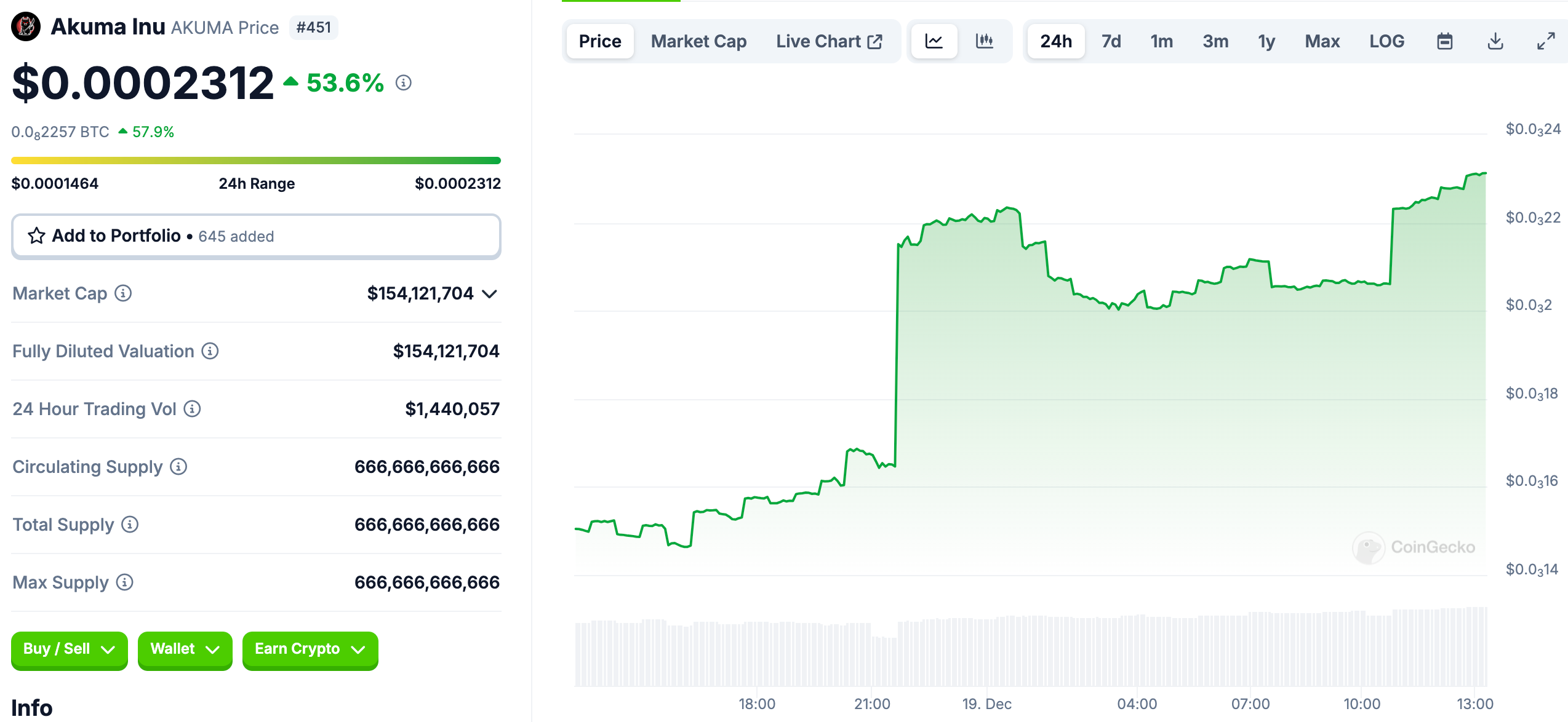
Task: Click the star icon in Add to Portfolio
Action: click(36, 236)
